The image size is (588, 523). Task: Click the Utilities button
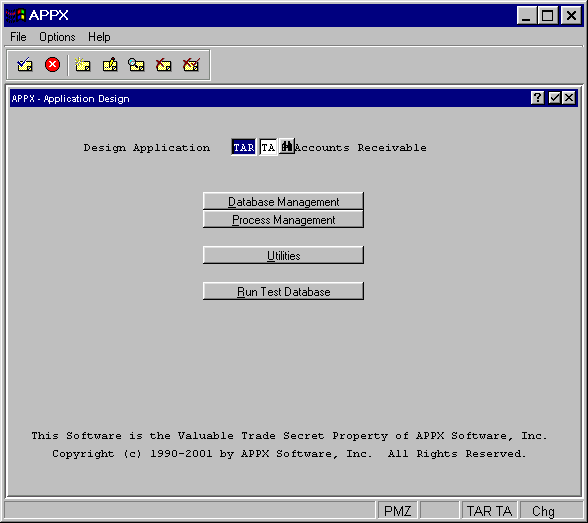click(284, 255)
